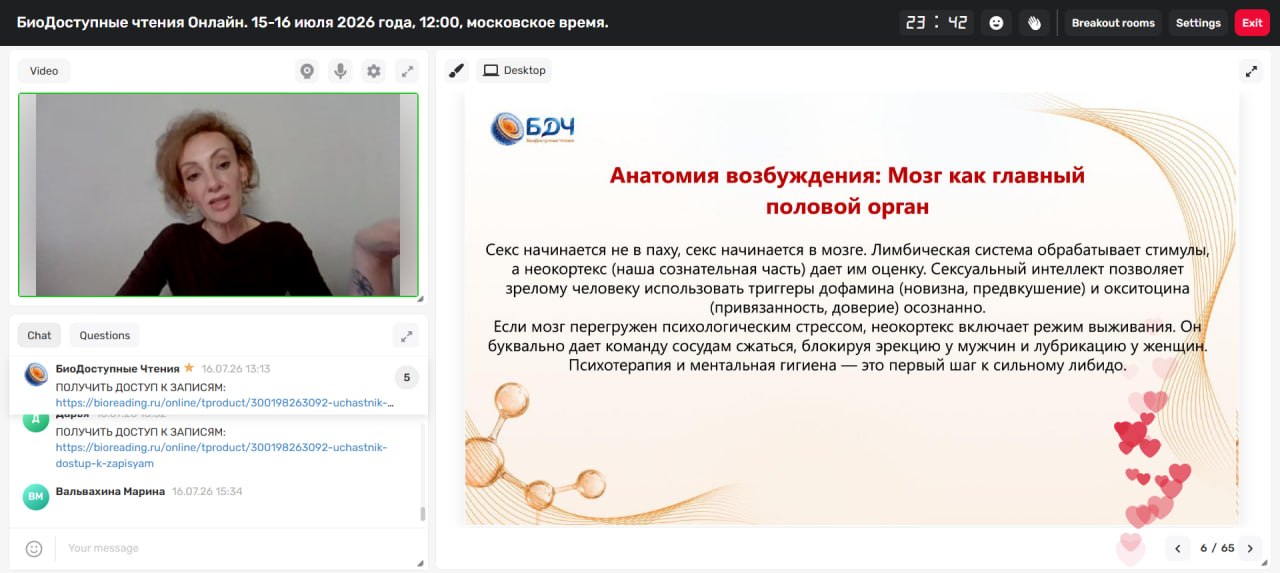The width and height of the screenshot is (1280, 573).
Task: Go to the previous slide
Action: [x=1178, y=548]
